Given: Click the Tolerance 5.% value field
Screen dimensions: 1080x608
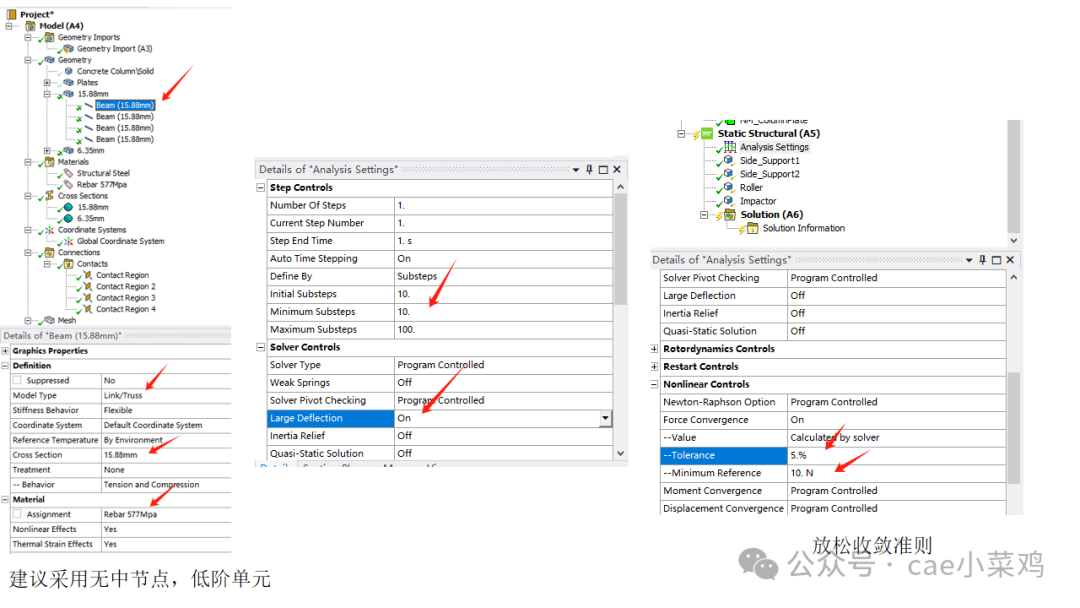Looking at the screenshot, I should click(896, 455).
